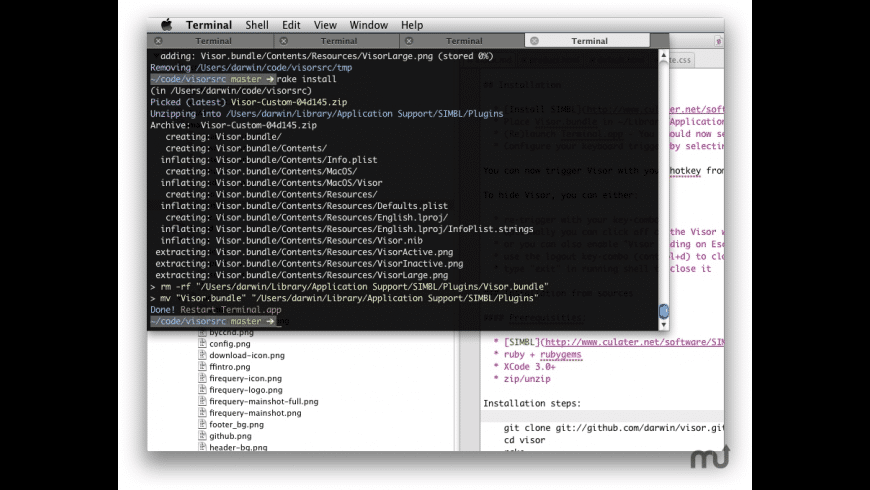Select footer_bg.png in the file list
870x490 pixels.
(x=236, y=425)
